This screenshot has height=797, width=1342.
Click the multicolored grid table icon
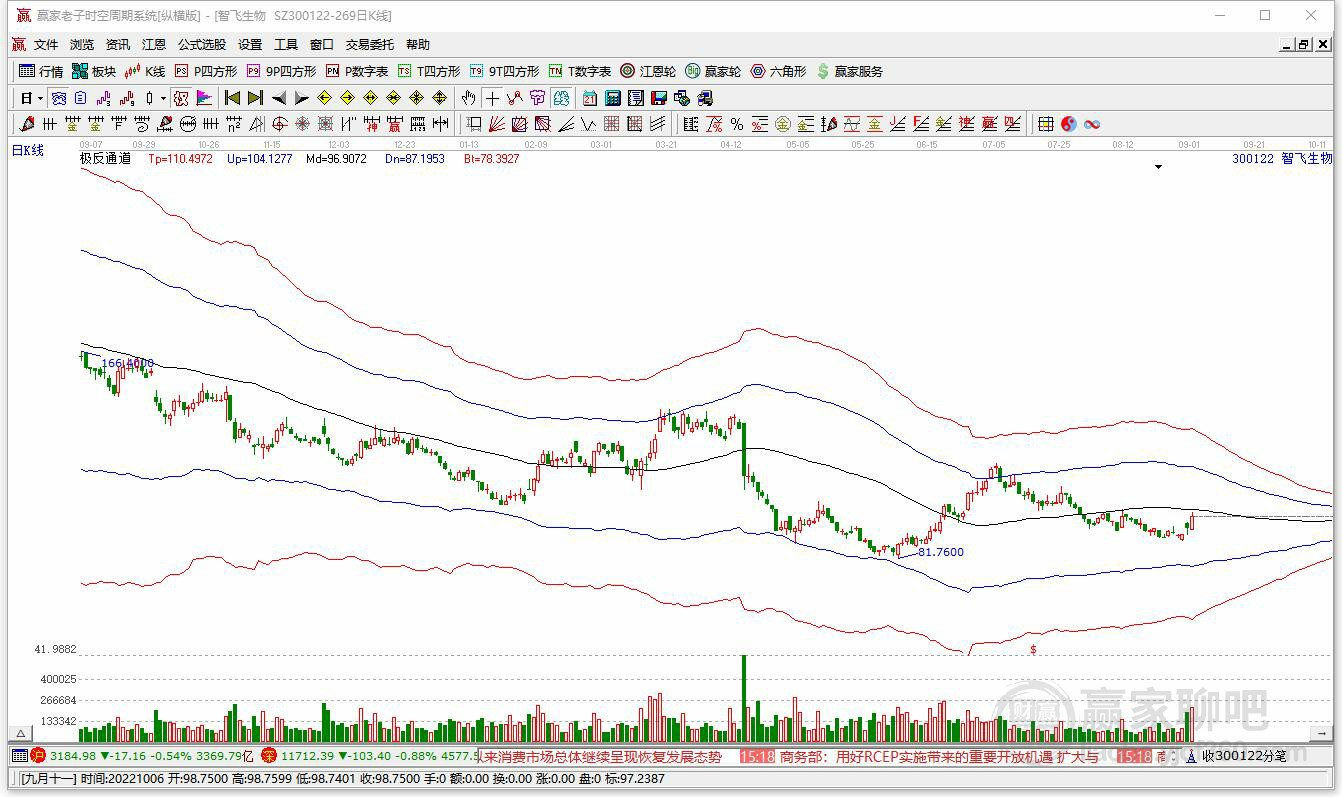(x=1045, y=124)
